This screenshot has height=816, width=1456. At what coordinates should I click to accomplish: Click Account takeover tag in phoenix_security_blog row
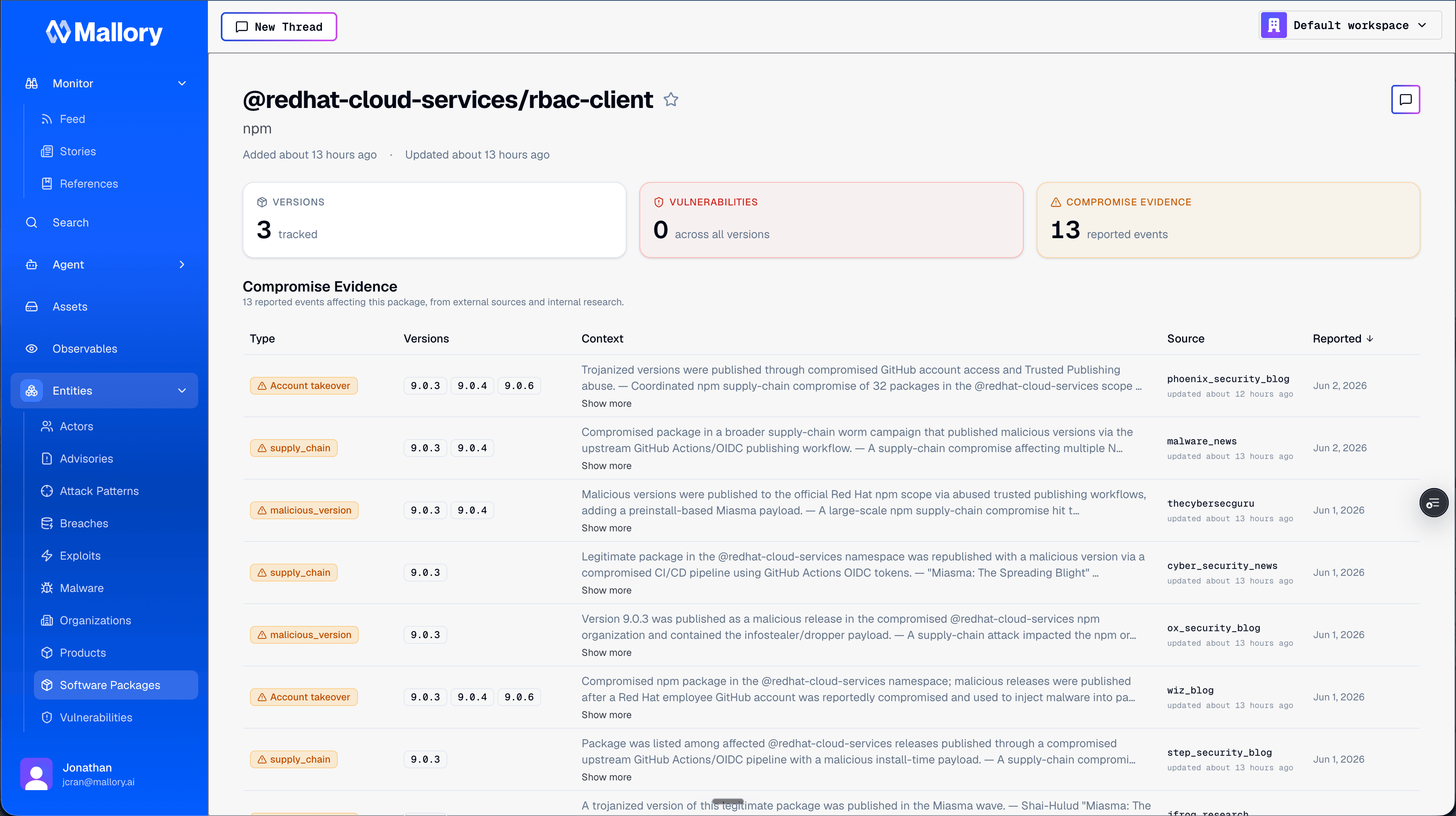pyautogui.click(x=303, y=385)
